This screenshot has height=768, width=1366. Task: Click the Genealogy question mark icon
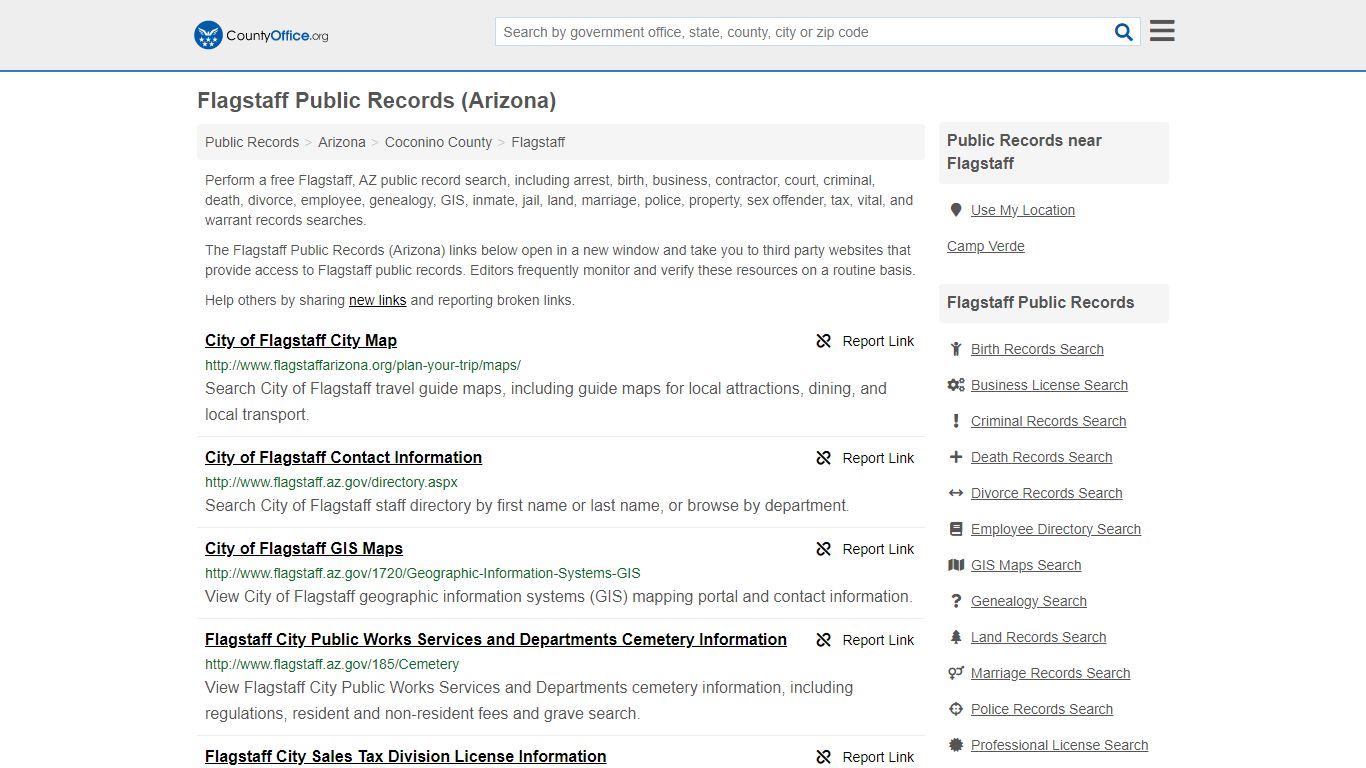click(956, 601)
